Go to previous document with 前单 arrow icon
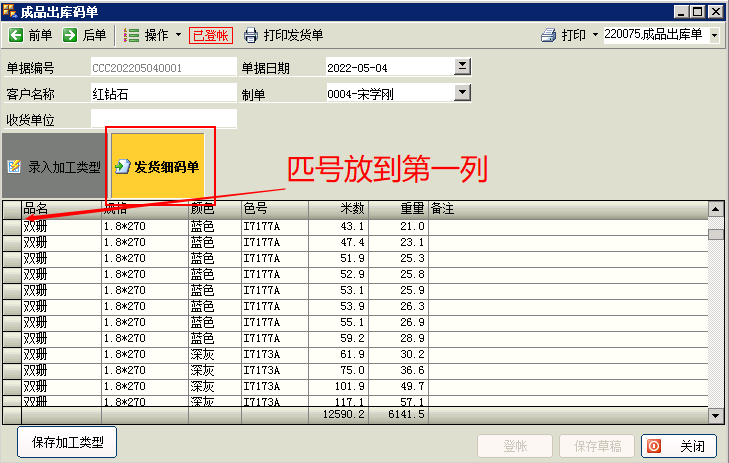Image resolution: width=729 pixels, height=463 pixels. point(16,35)
